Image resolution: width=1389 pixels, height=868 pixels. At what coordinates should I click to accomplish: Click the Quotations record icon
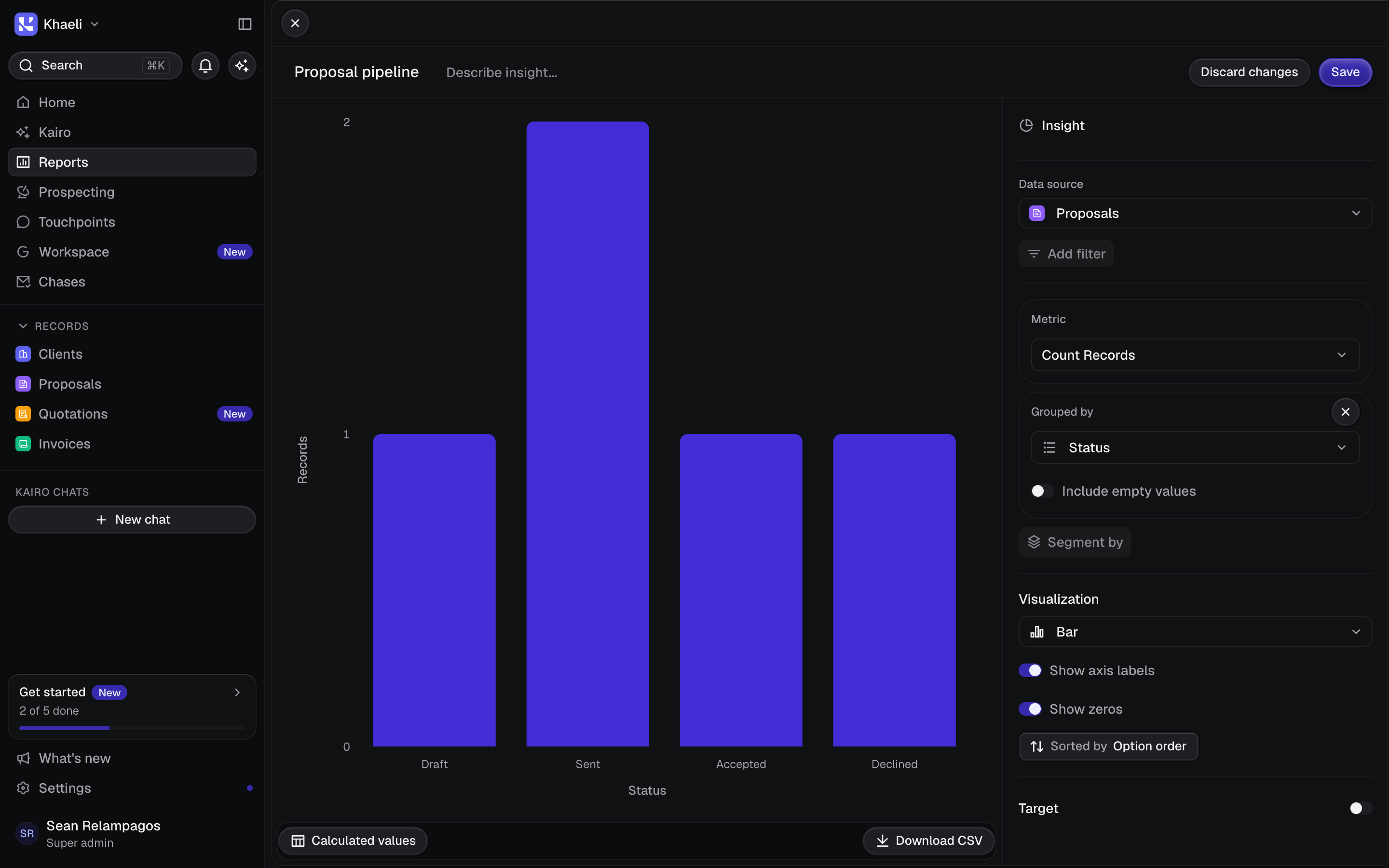point(23,414)
